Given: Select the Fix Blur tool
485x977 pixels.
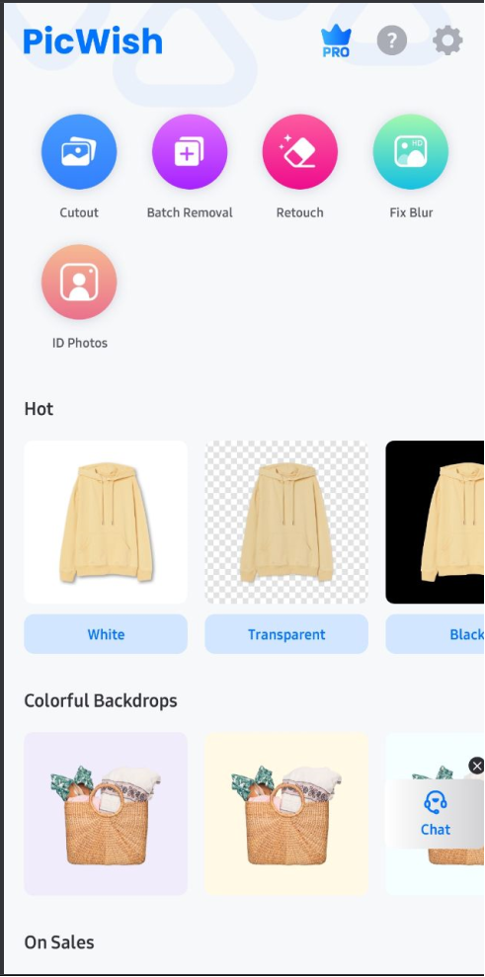Looking at the screenshot, I should click(x=411, y=151).
